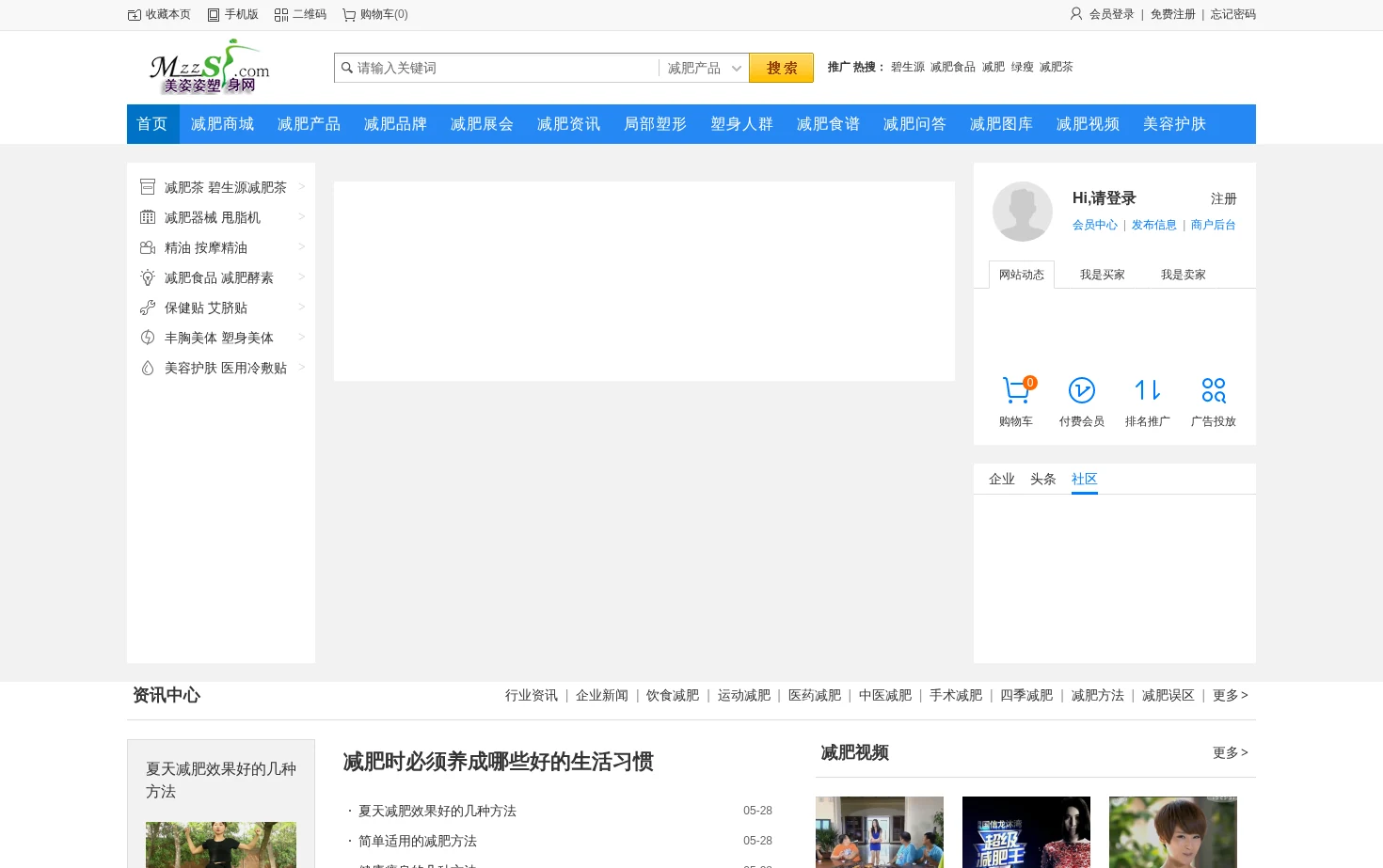Open the 付费会员 icon
Screen dimensions: 1383x868
pyautogui.click(x=1082, y=390)
